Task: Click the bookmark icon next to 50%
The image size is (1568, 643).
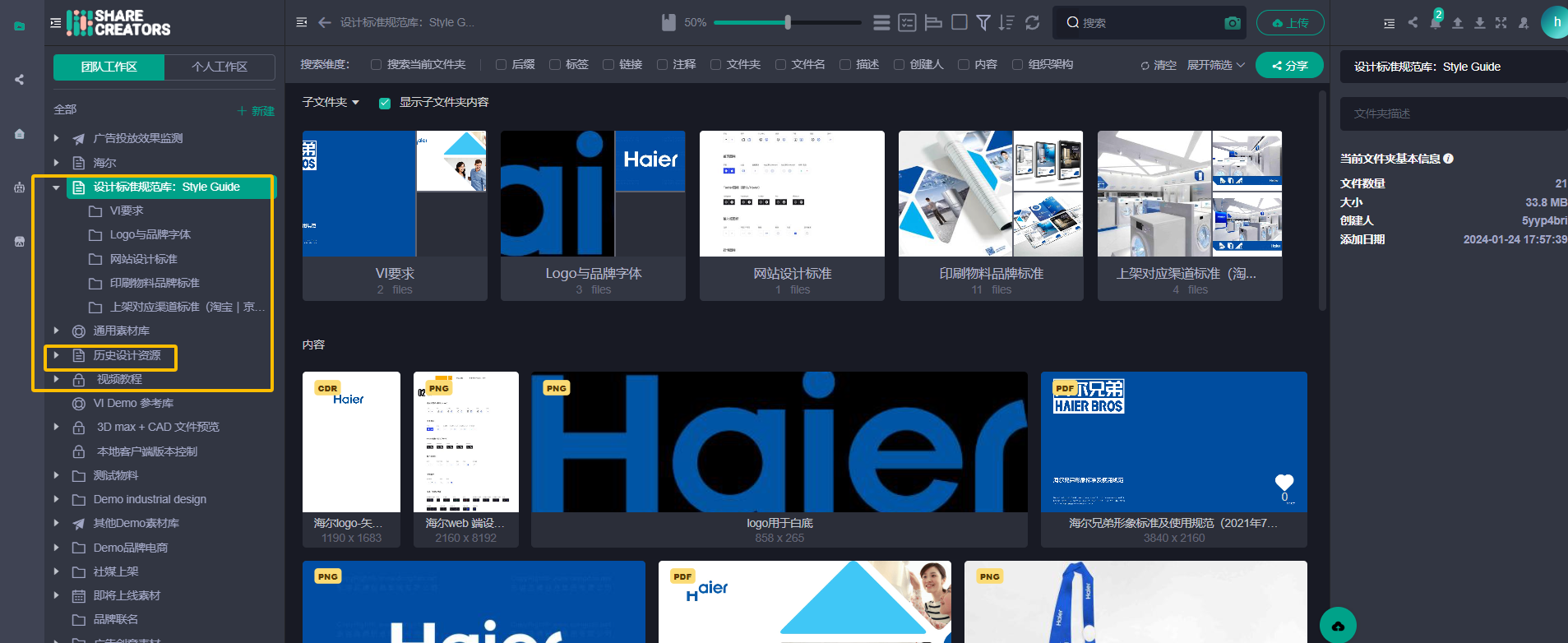Action: point(669,22)
